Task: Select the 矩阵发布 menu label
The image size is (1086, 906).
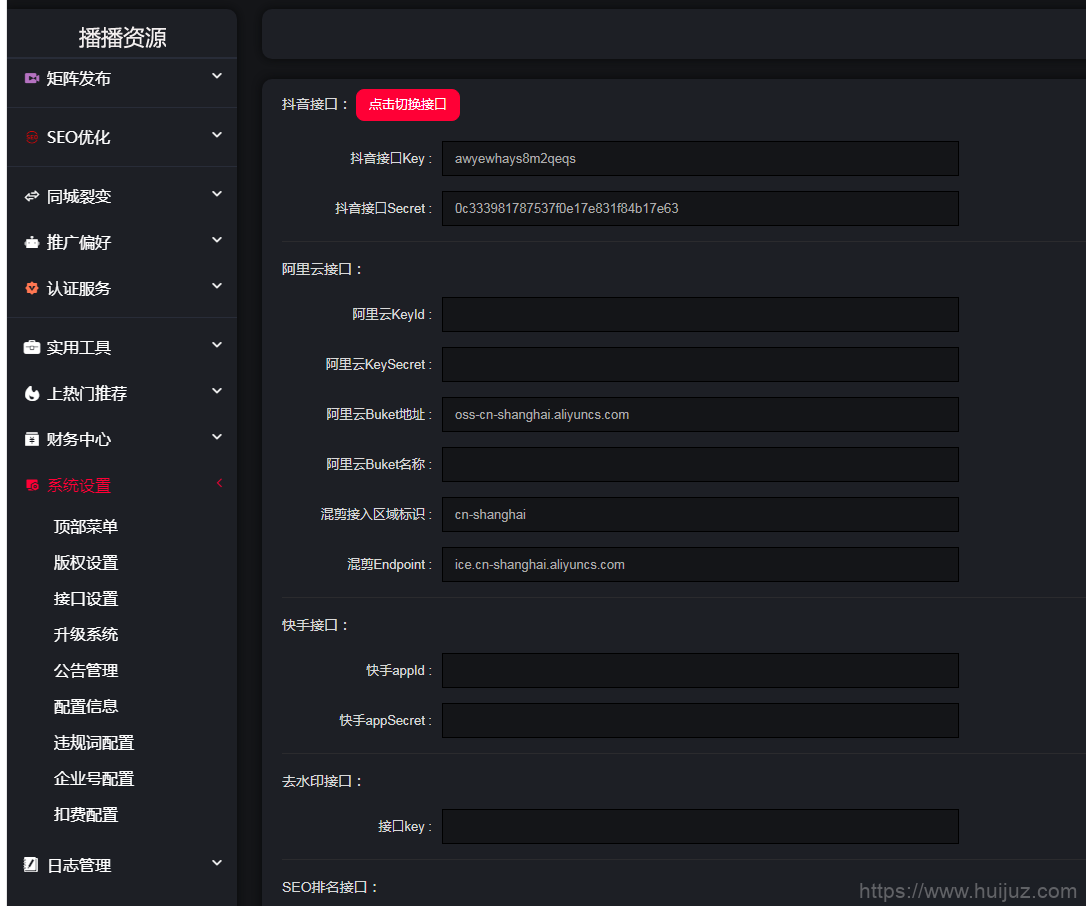Action: pyautogui.click(x=78, y=78)
